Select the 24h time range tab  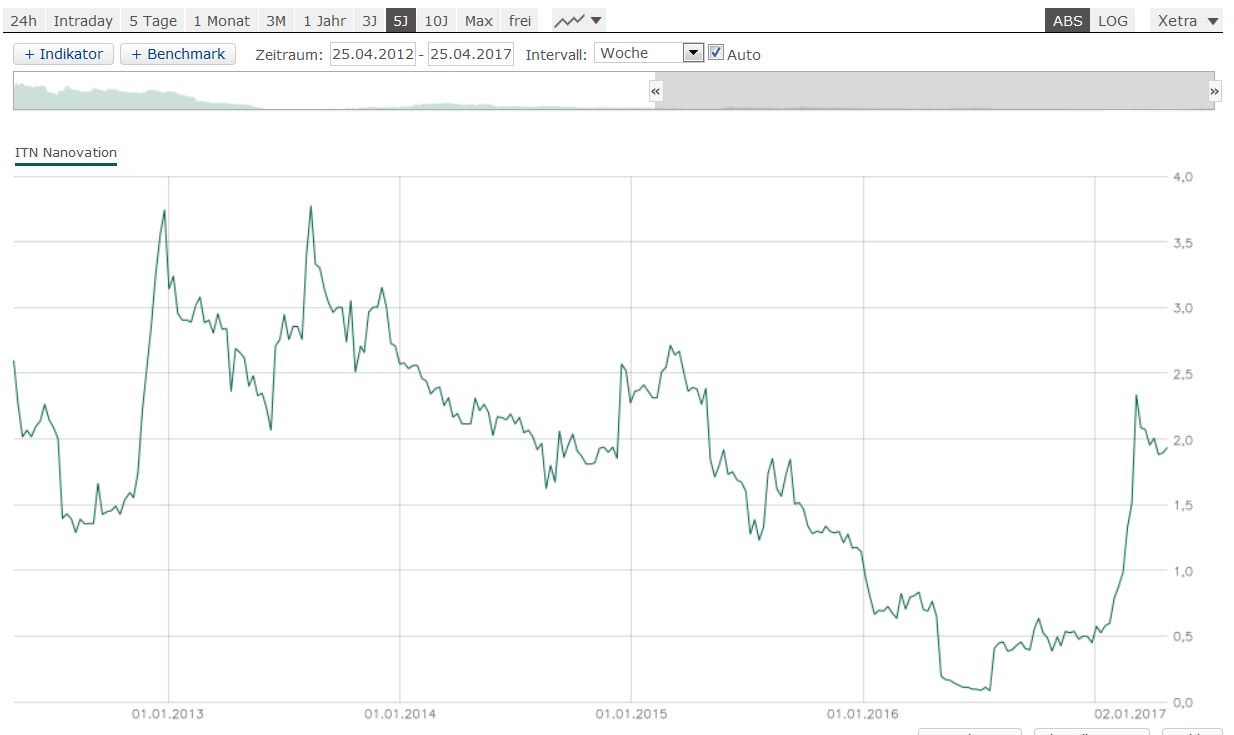(24, 20)
